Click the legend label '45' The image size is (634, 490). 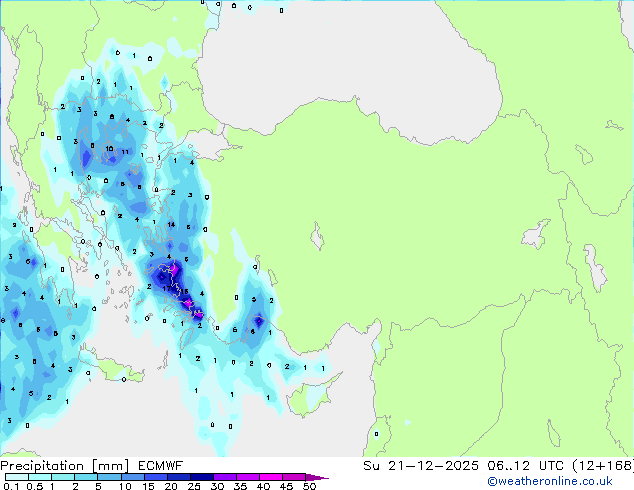[x=286, y=486]
